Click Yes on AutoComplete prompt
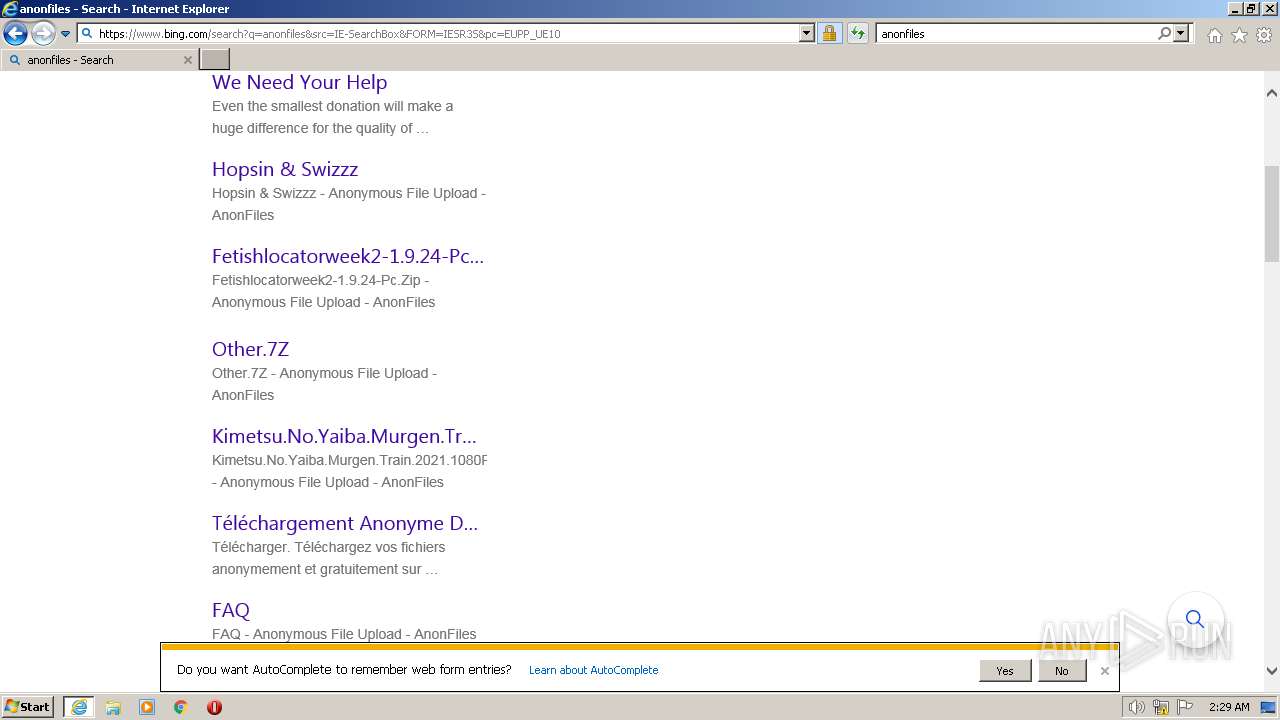This screenshot has width=1280, height=720. (x=1005, y=671)
